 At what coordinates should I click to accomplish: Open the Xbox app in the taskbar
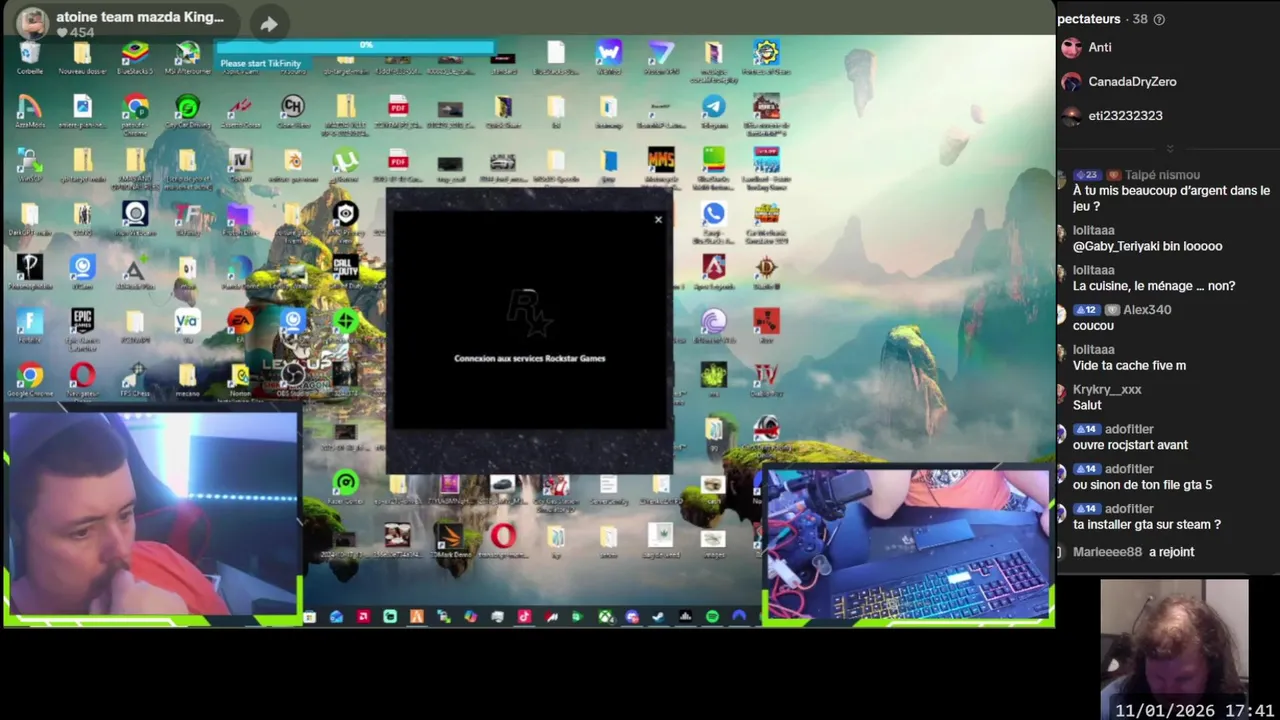pos(606,616)
